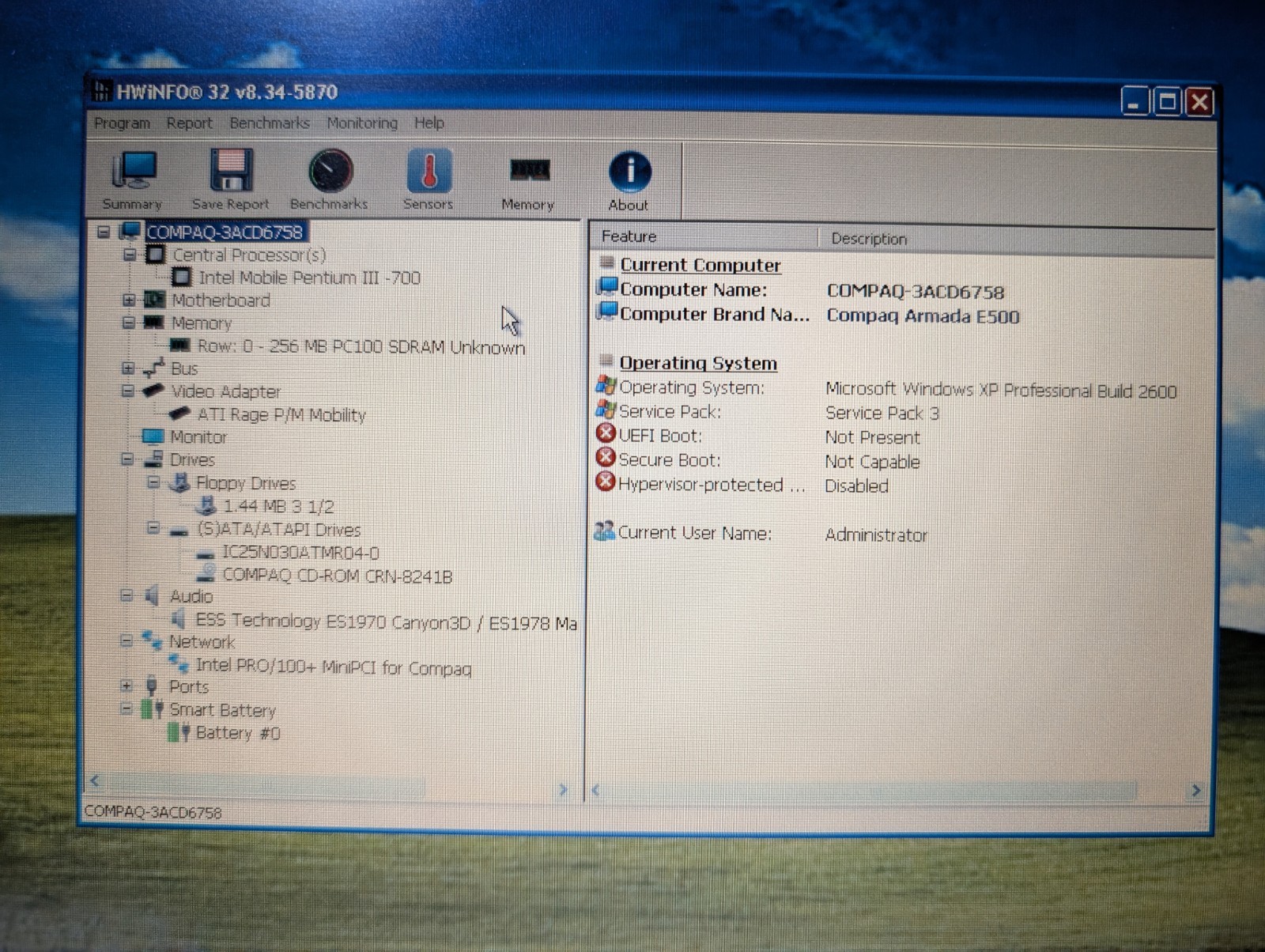1265x952 pixels.
Task: Expand the Motherboard node
Action: (x=129, y=300)
